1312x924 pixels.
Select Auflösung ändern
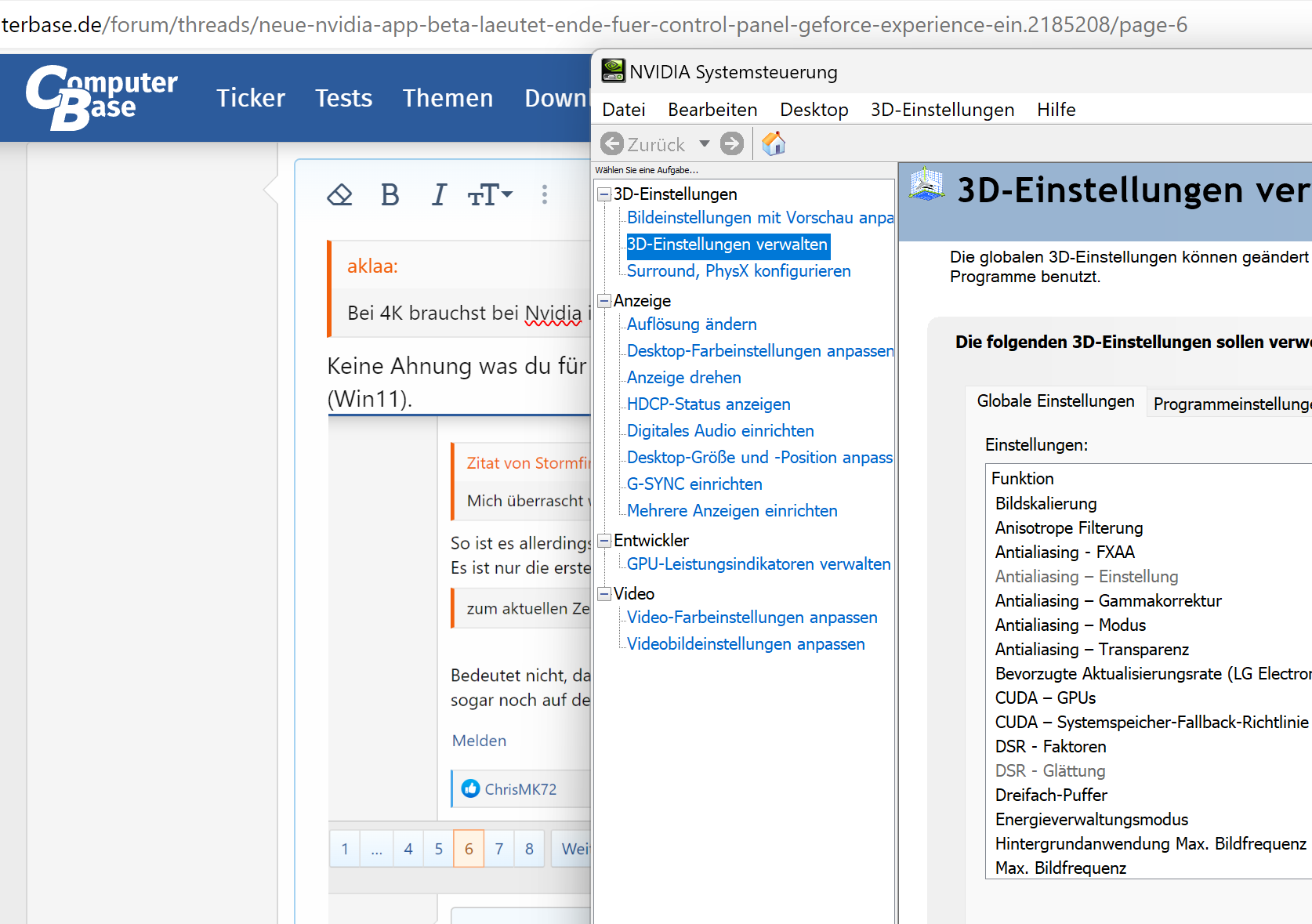pos(691,324)
